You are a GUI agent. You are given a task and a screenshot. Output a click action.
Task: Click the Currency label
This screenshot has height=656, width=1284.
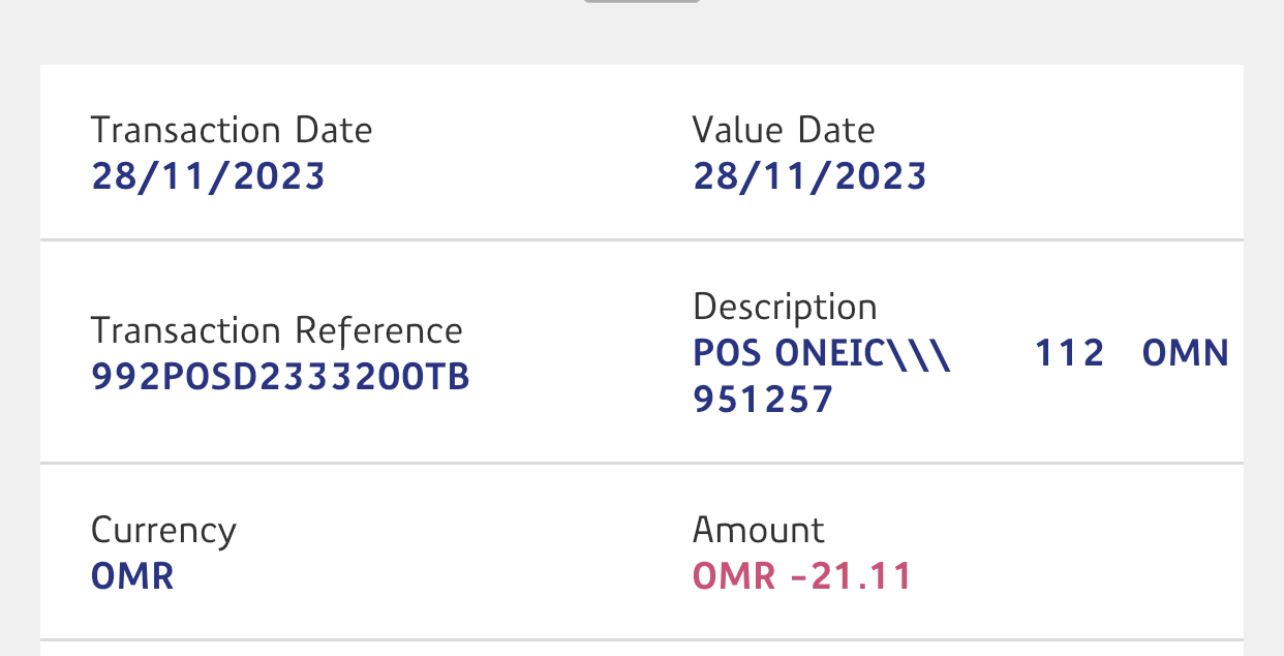163,530
